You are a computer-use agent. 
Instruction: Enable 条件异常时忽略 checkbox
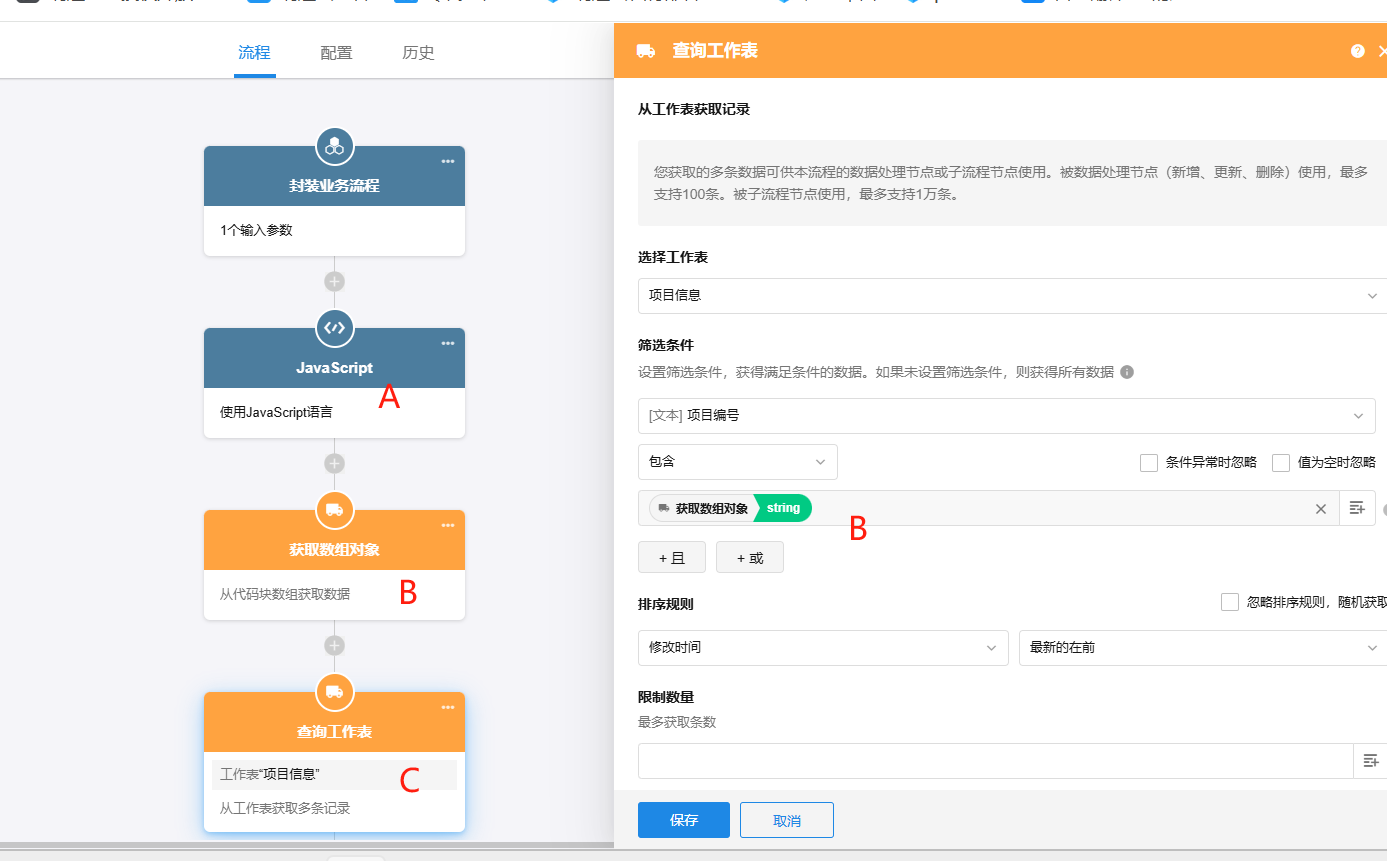click(x=1149, y=463)
